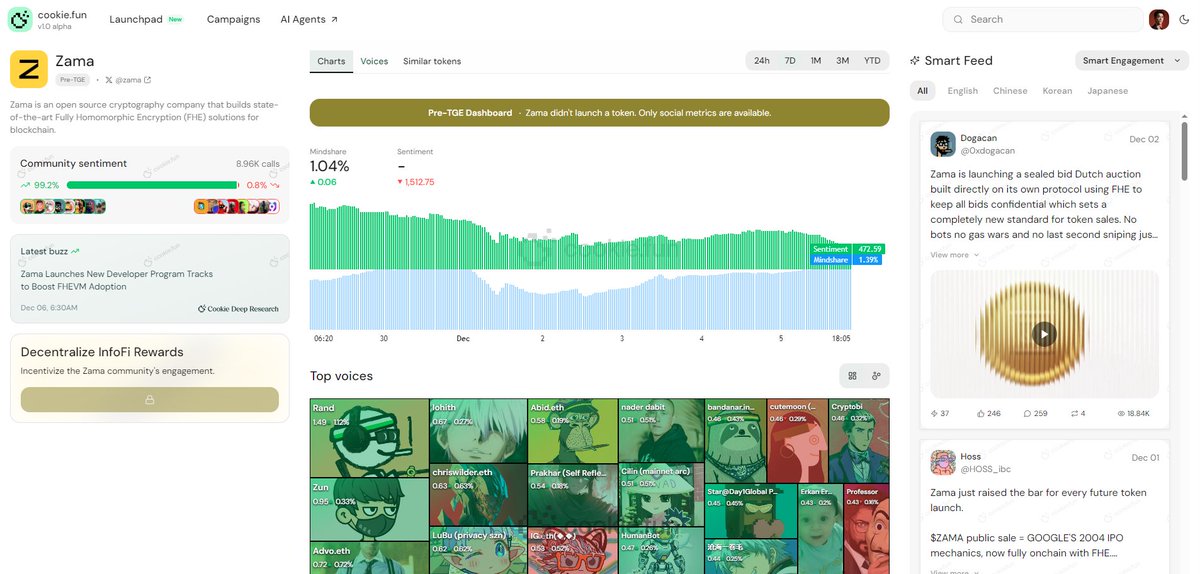Screen dimensions: 1200x574
Task: Switch to the Charts tab
Action: [331, 61]
